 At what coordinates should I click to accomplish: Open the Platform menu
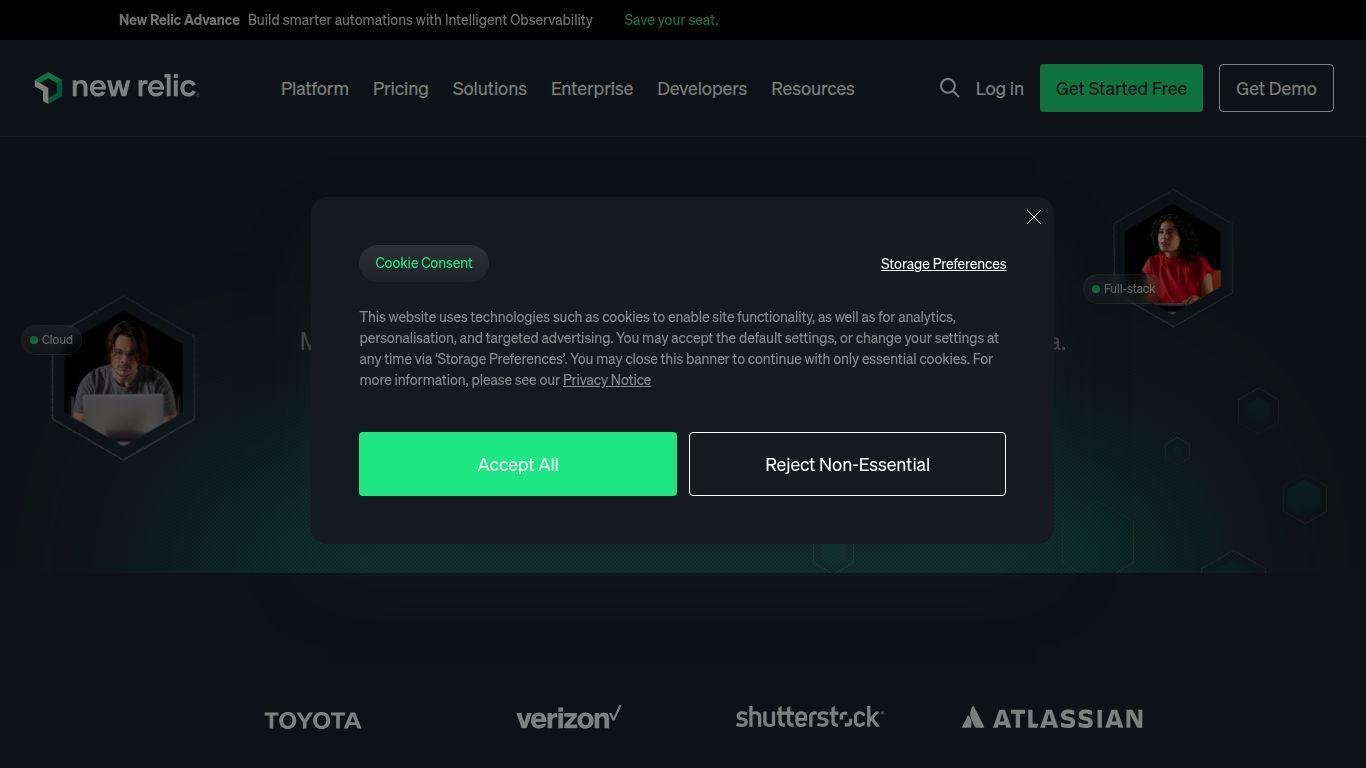[x=315, y=88]
